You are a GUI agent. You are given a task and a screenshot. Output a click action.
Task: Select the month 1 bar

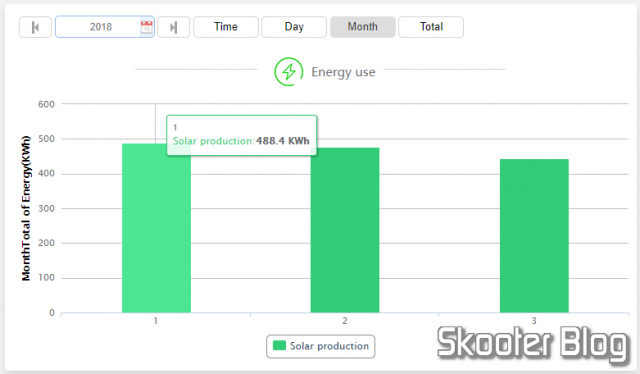tap(156, 228)
